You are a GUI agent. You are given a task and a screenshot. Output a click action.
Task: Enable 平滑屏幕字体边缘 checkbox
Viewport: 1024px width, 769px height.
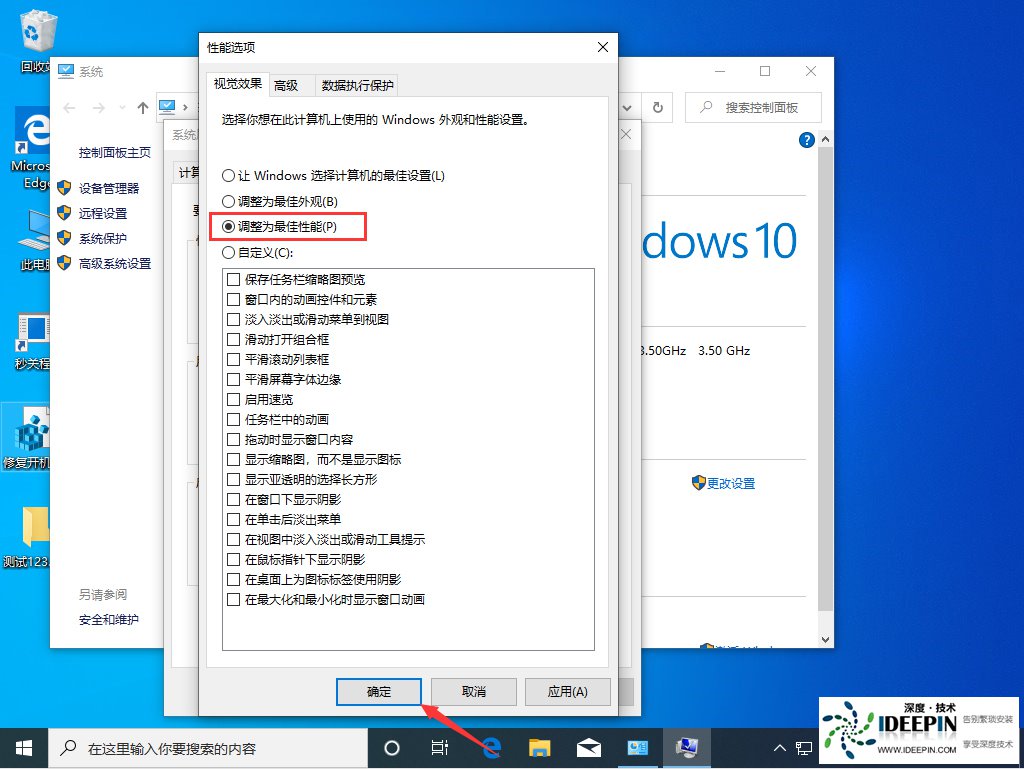click(x=233, y=379)
